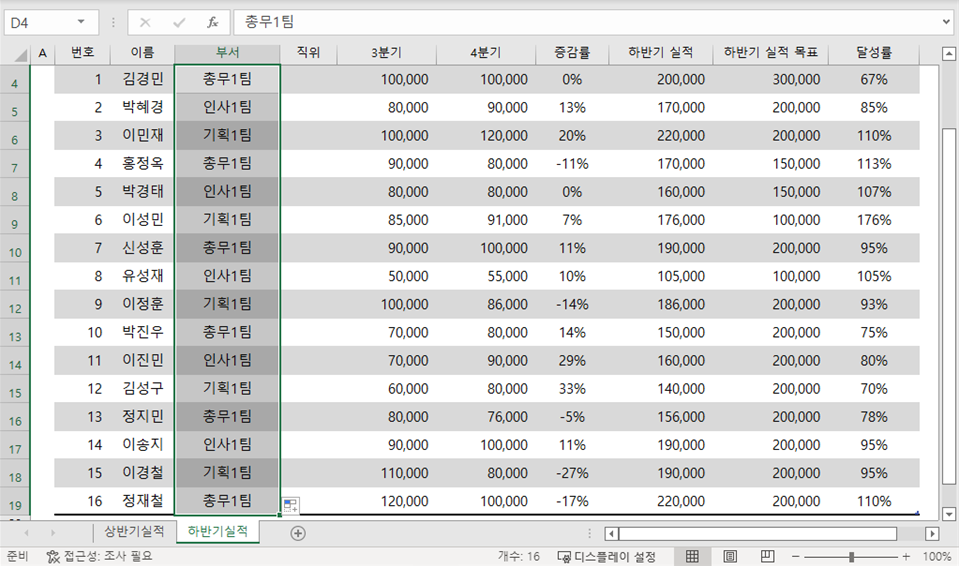Switch to Page Break Preview icon
The width and height of the screenshot is (961, 566).
pyautogui.click(x=767, y=556)
